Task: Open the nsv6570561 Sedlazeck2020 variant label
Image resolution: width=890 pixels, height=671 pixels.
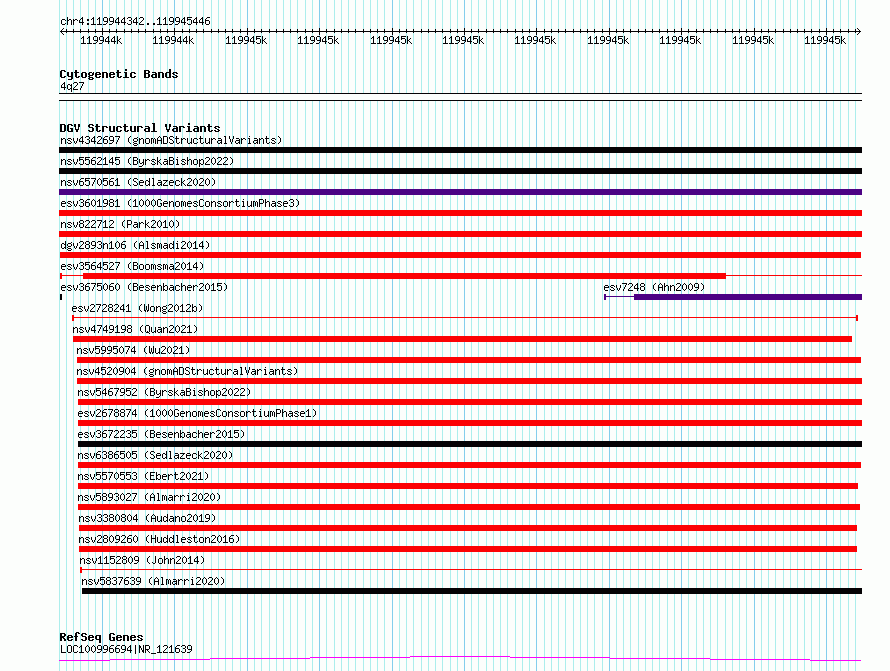Action: (138, 182)
